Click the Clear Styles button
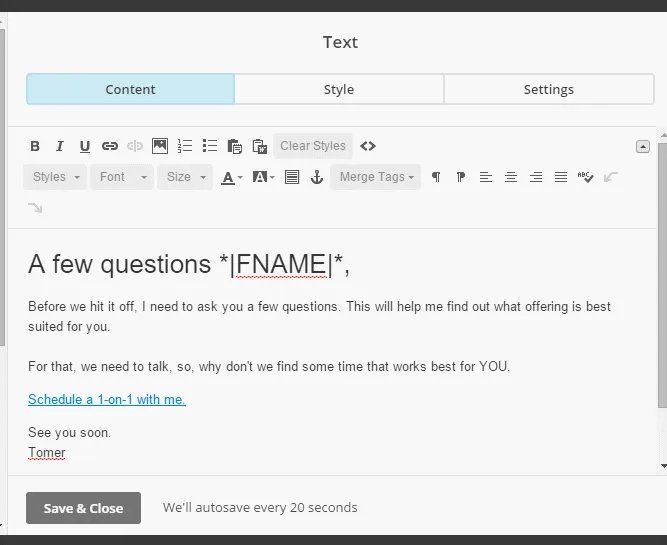 (313, 146)
